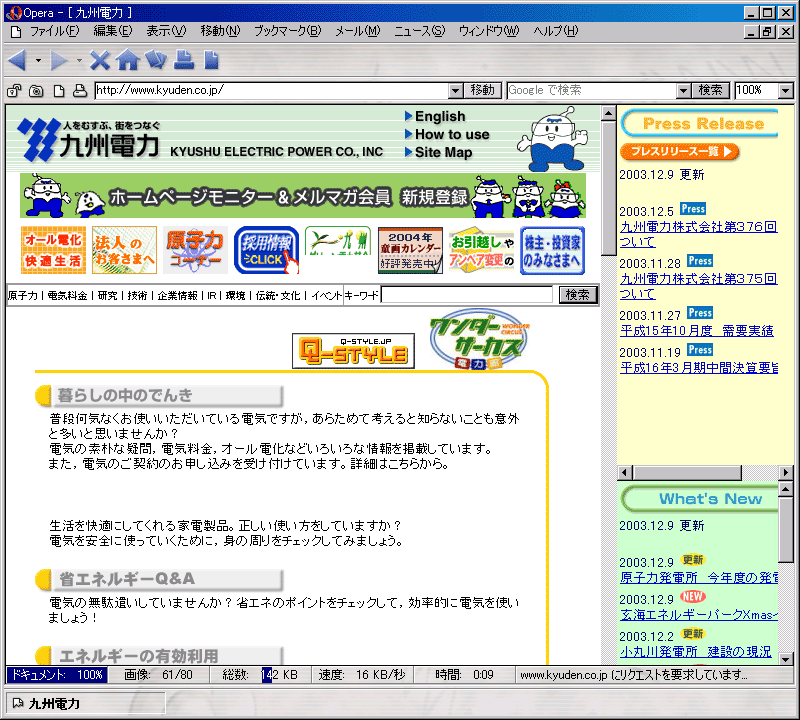The image size is (800, 720).
Task: Click the Print toolbar icon
Action: [184, 60]
